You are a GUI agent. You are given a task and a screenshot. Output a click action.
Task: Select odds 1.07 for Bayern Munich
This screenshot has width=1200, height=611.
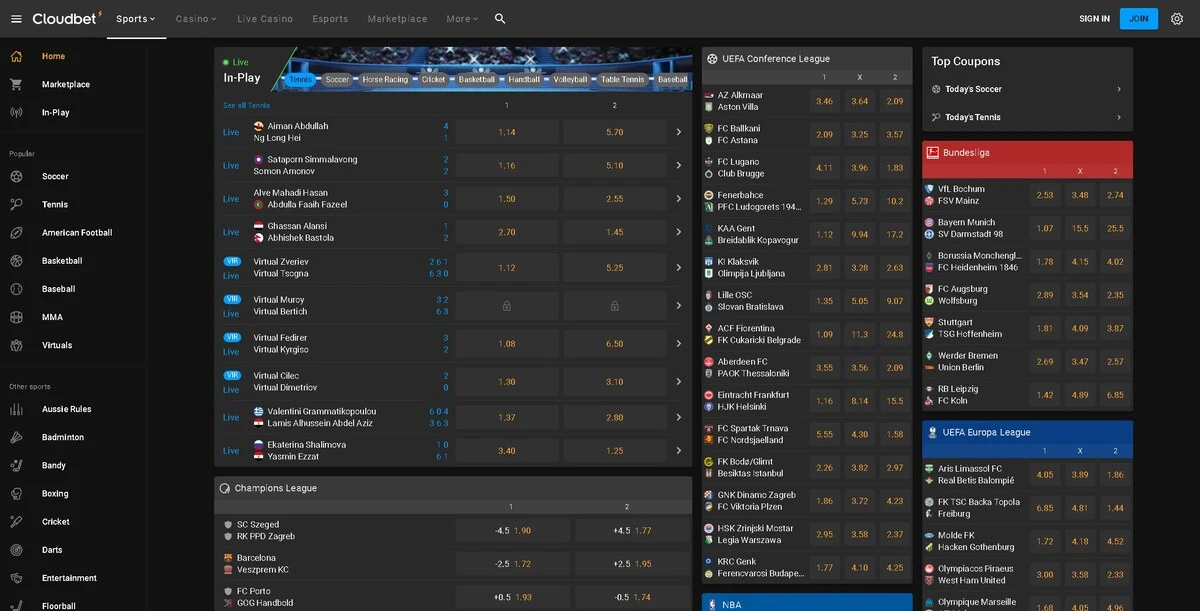[1045, 228]
